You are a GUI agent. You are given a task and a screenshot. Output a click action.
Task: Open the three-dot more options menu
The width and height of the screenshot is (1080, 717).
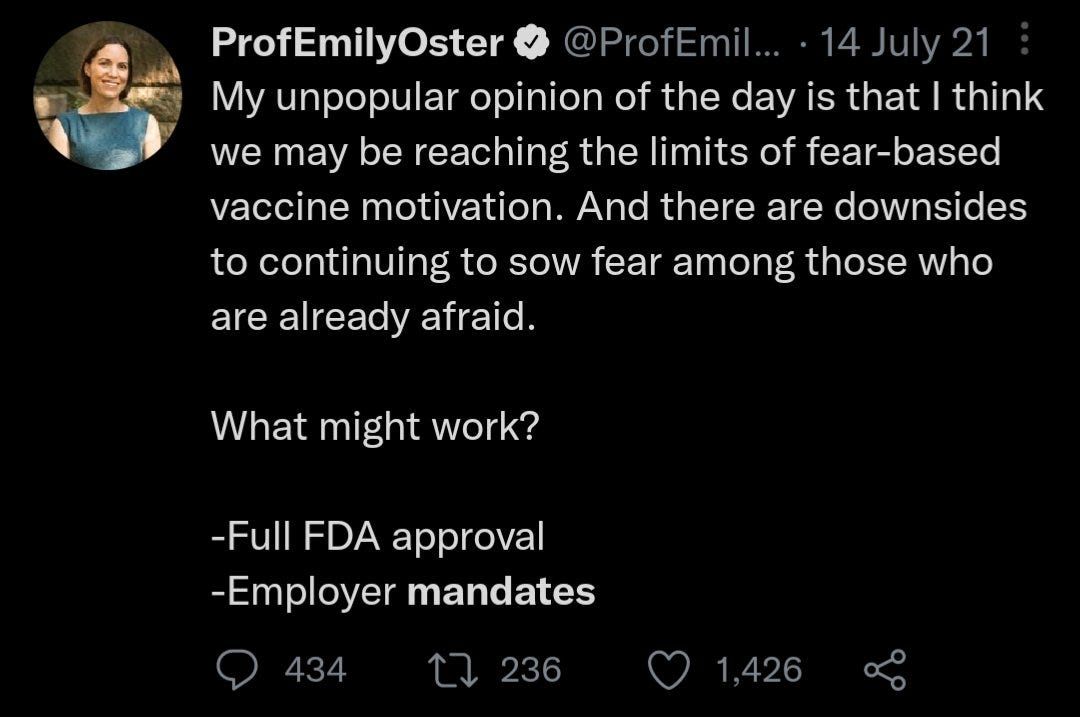click(x=1021, y=42)
